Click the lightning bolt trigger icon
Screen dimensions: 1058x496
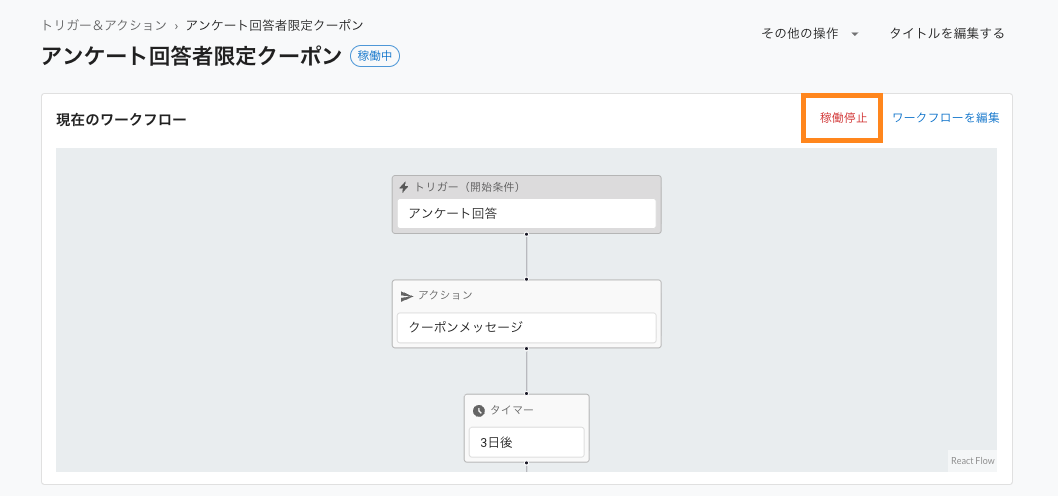404,187
